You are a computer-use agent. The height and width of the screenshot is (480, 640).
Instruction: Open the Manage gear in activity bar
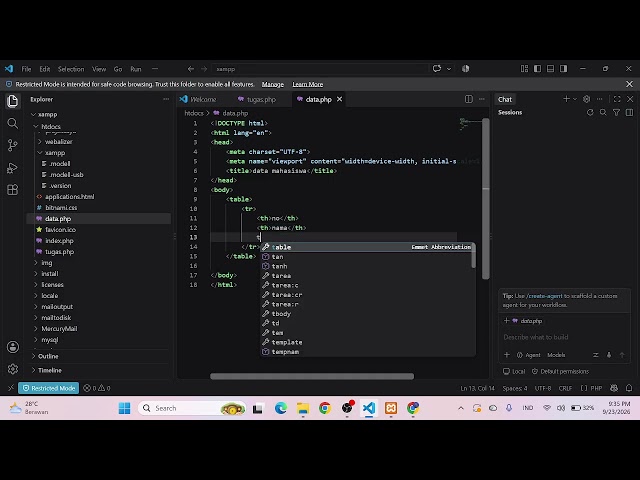pos(13,369)
